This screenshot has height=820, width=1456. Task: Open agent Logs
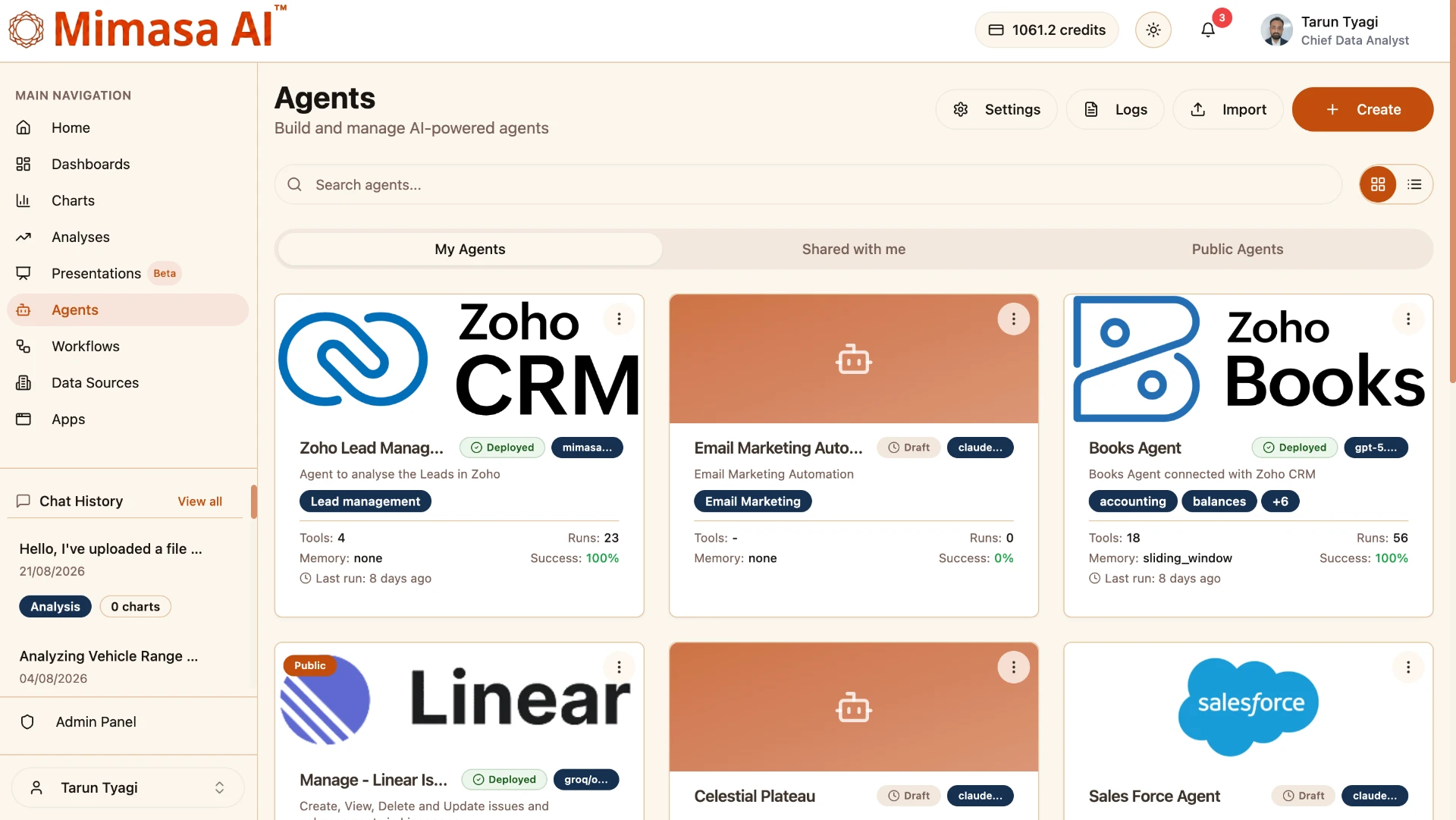pos(1115,109)
